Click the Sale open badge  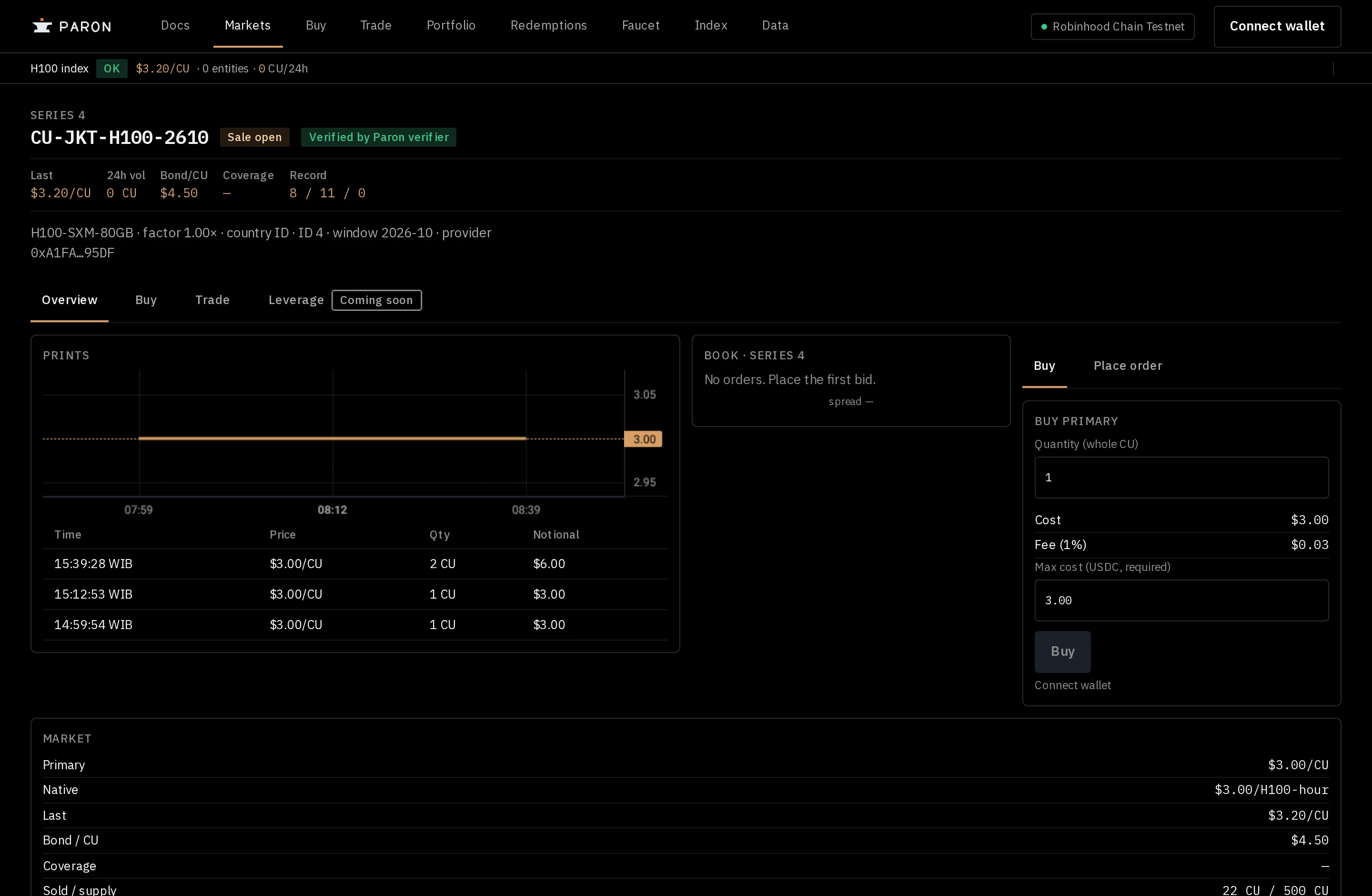point(255,137)
